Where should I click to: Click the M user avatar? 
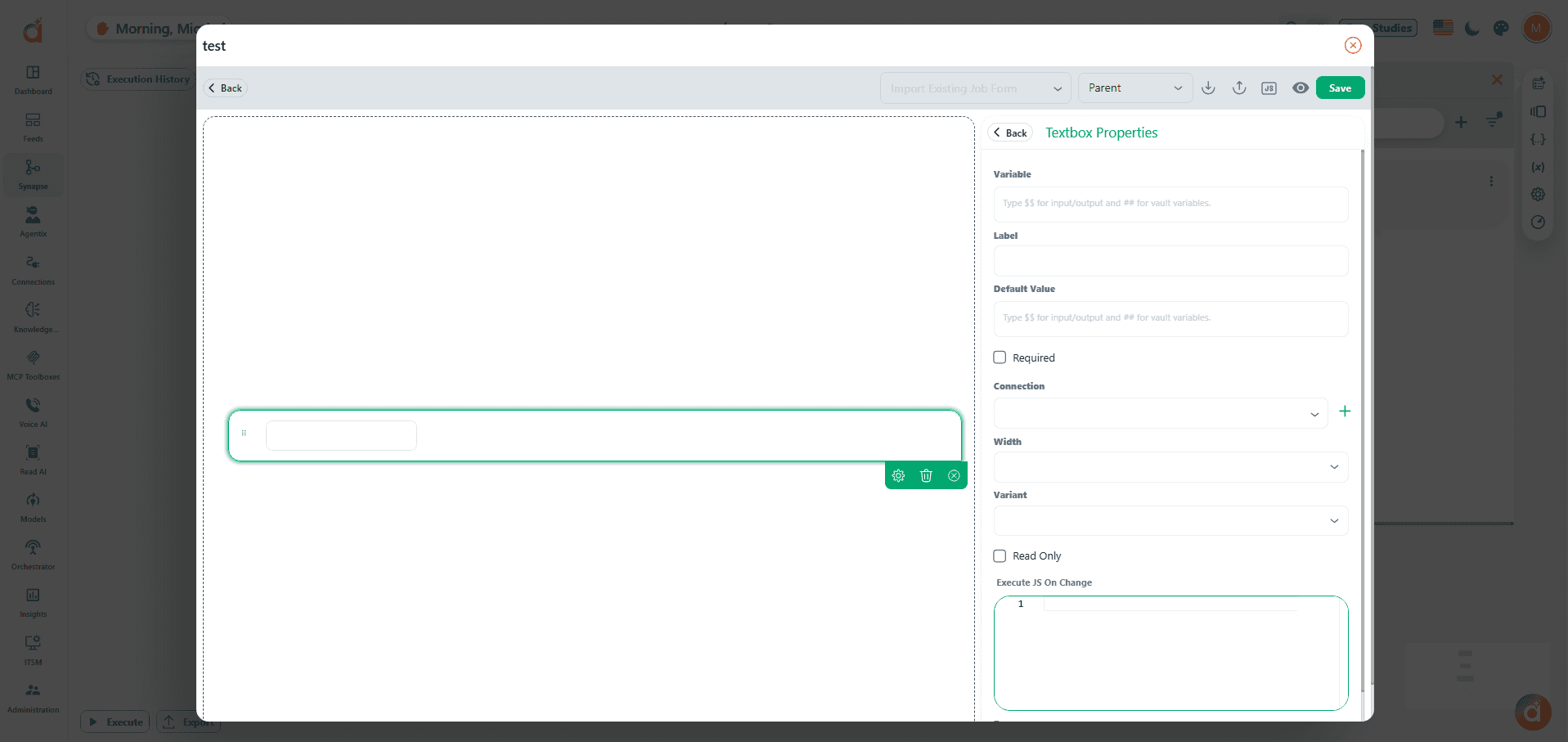(x=1536, y=28)
